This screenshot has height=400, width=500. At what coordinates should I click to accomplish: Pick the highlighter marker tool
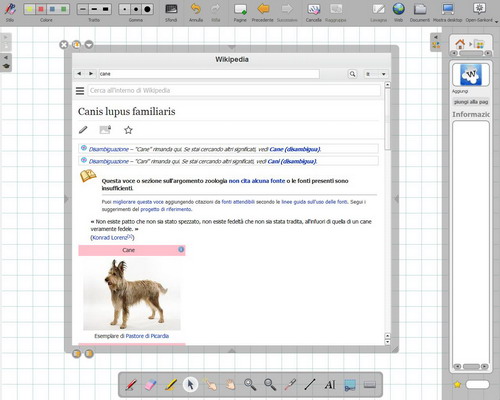coord(171,385)
